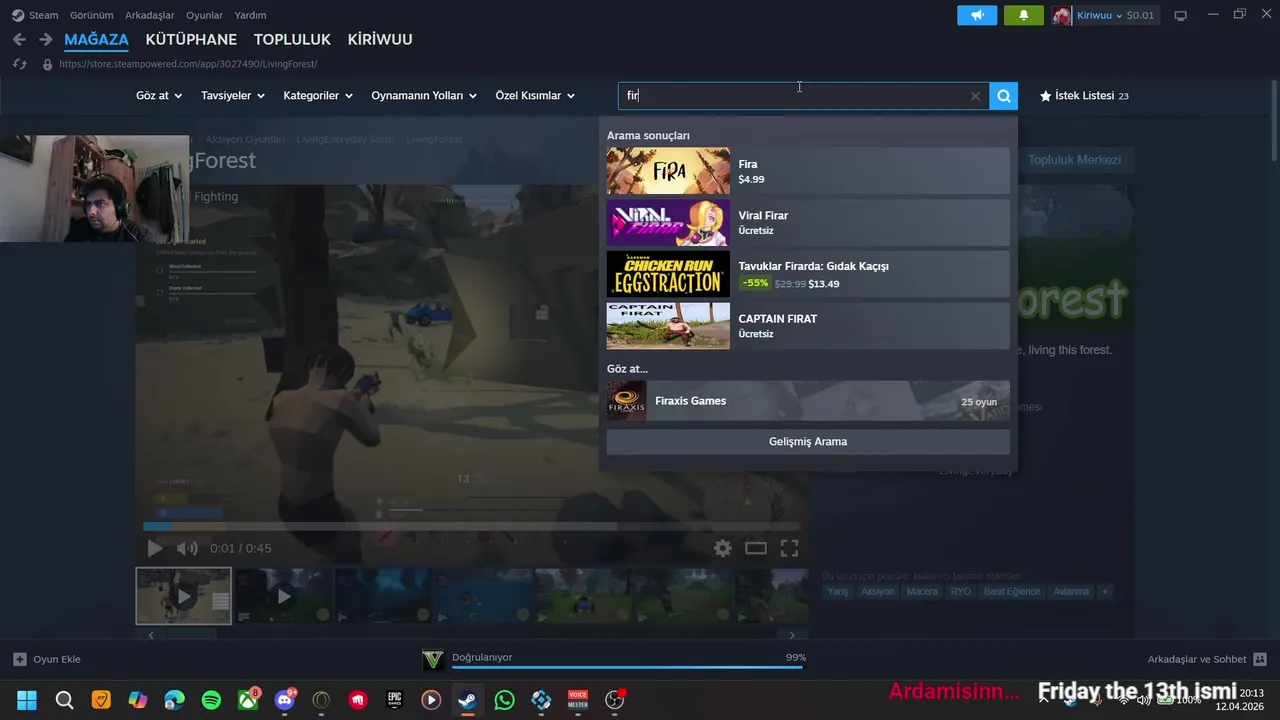The height and width of the screenshot is (720, 1280).
Task: Select the Fira search result
Action: [x=808, y=171]
